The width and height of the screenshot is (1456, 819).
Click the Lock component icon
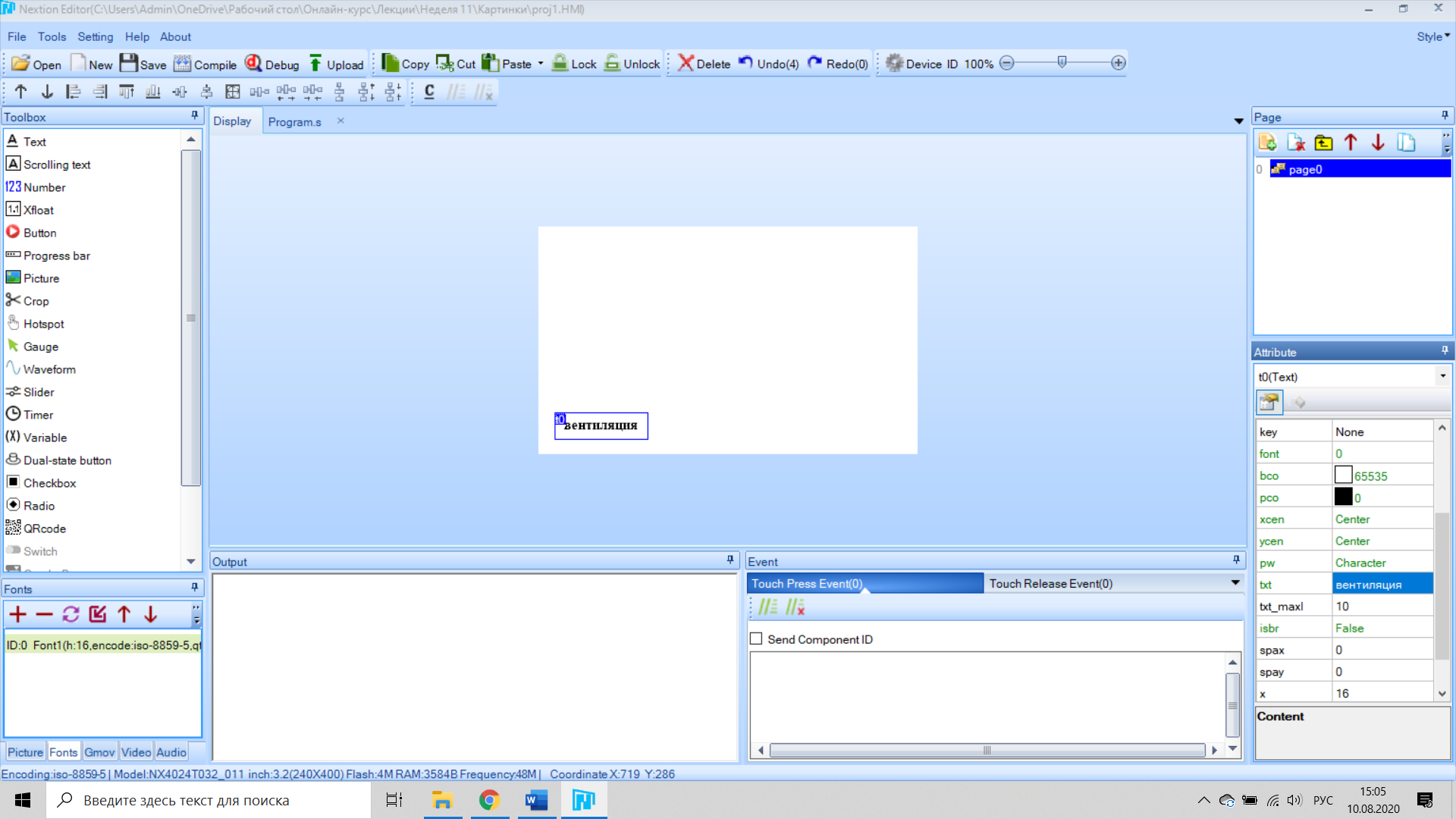[x=560, y=64]
